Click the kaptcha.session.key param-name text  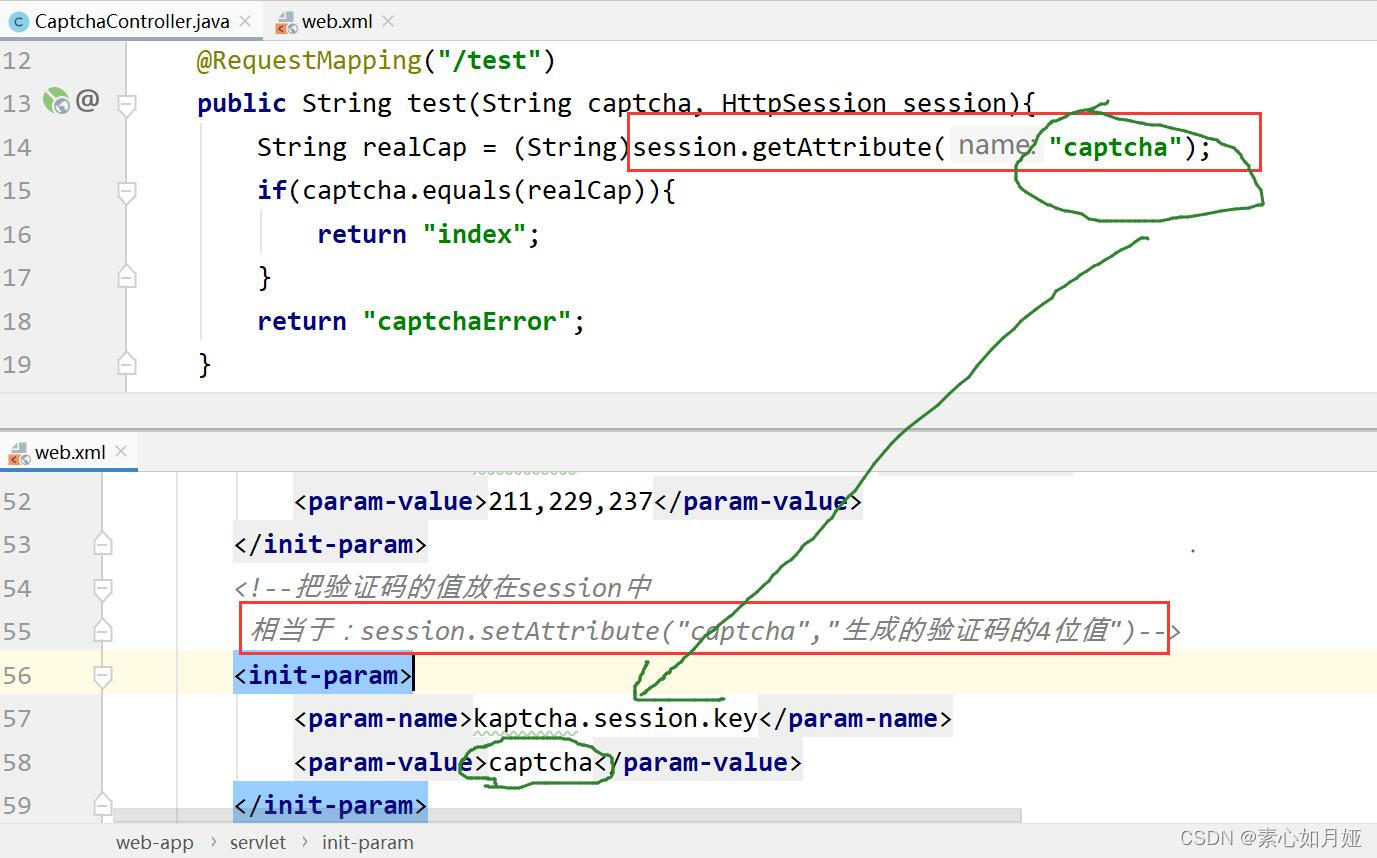pos(616,718)
